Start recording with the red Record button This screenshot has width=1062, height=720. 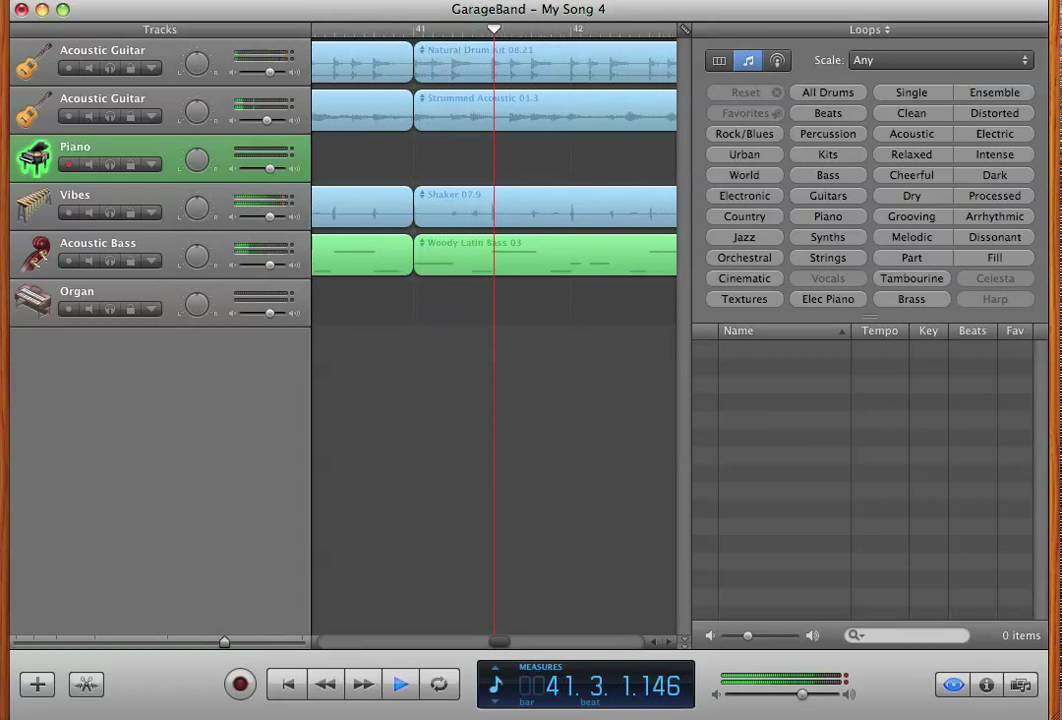(x=240, y=684)
